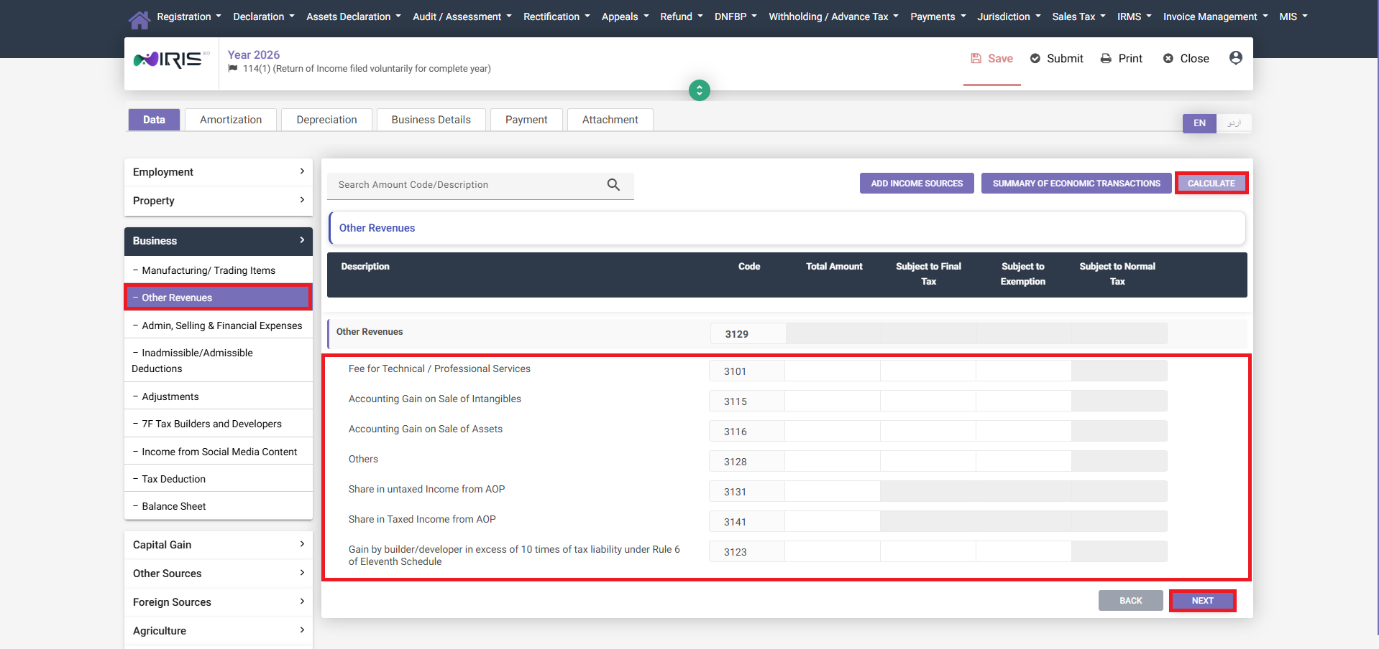Click Subject to Final Tax field, code 3116
The height and width of the screenshot is (649, 1379).
[x=928, y=431]
